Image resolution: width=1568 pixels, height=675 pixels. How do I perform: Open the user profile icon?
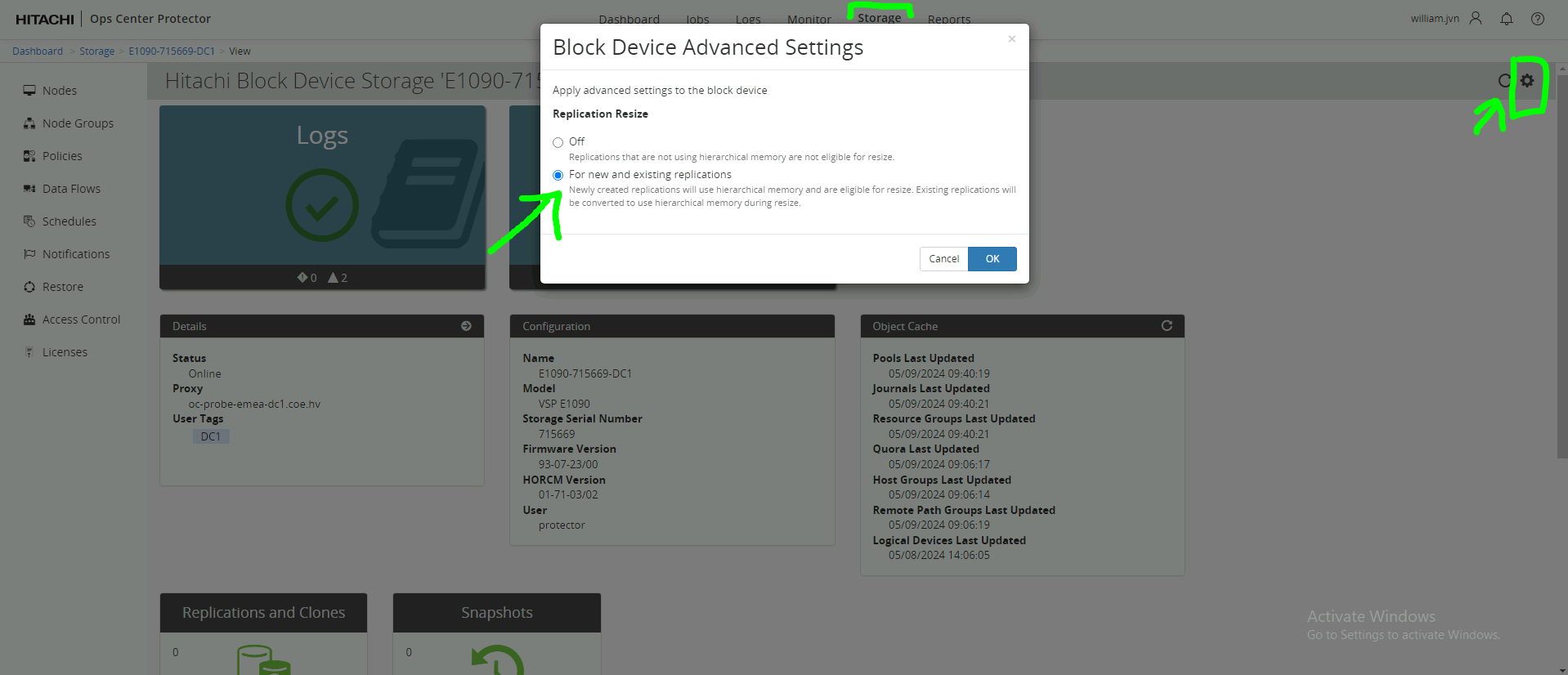(1476, 18)
